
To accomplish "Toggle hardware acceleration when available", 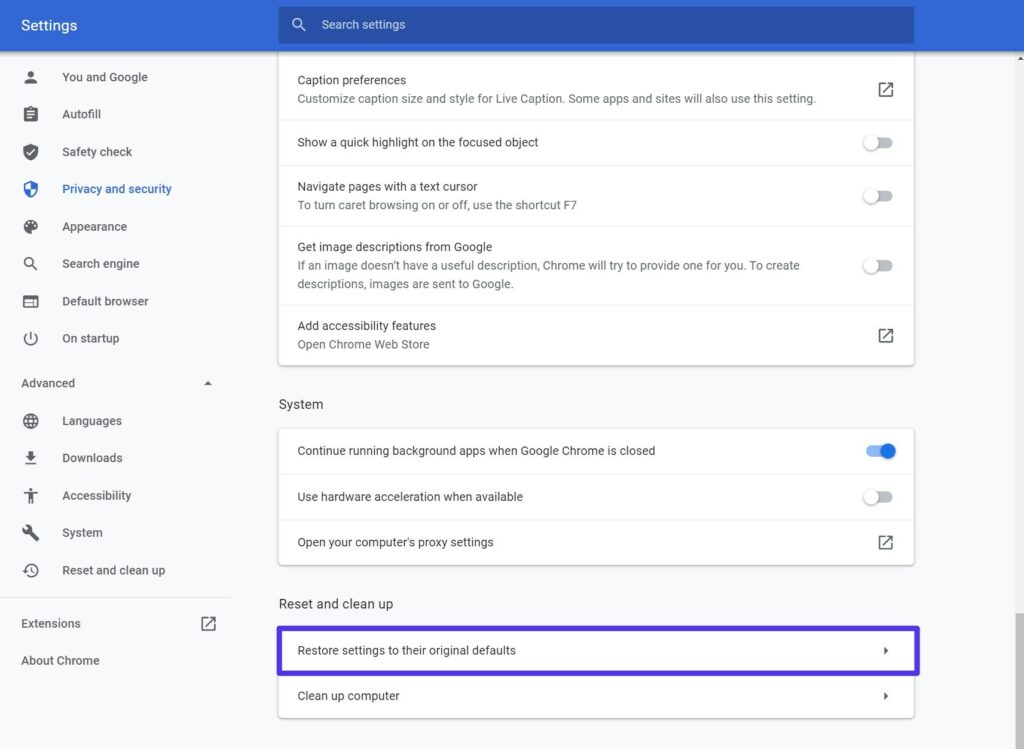I will click(877, 496).
